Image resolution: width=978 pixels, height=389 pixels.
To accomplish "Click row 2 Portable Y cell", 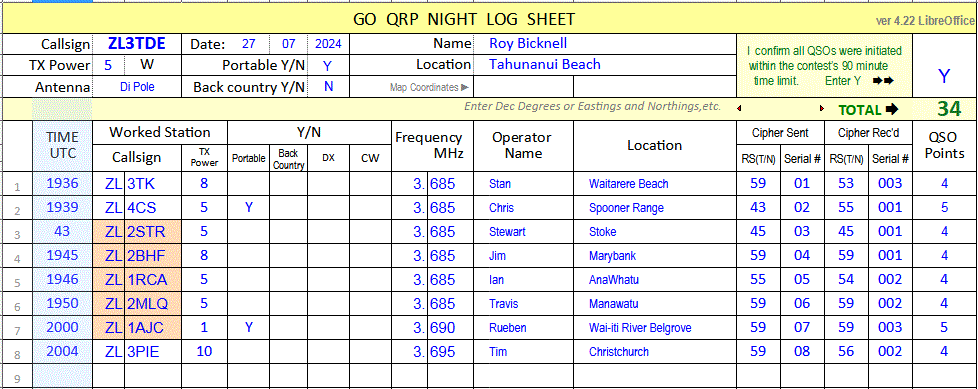I will [248, 208].
